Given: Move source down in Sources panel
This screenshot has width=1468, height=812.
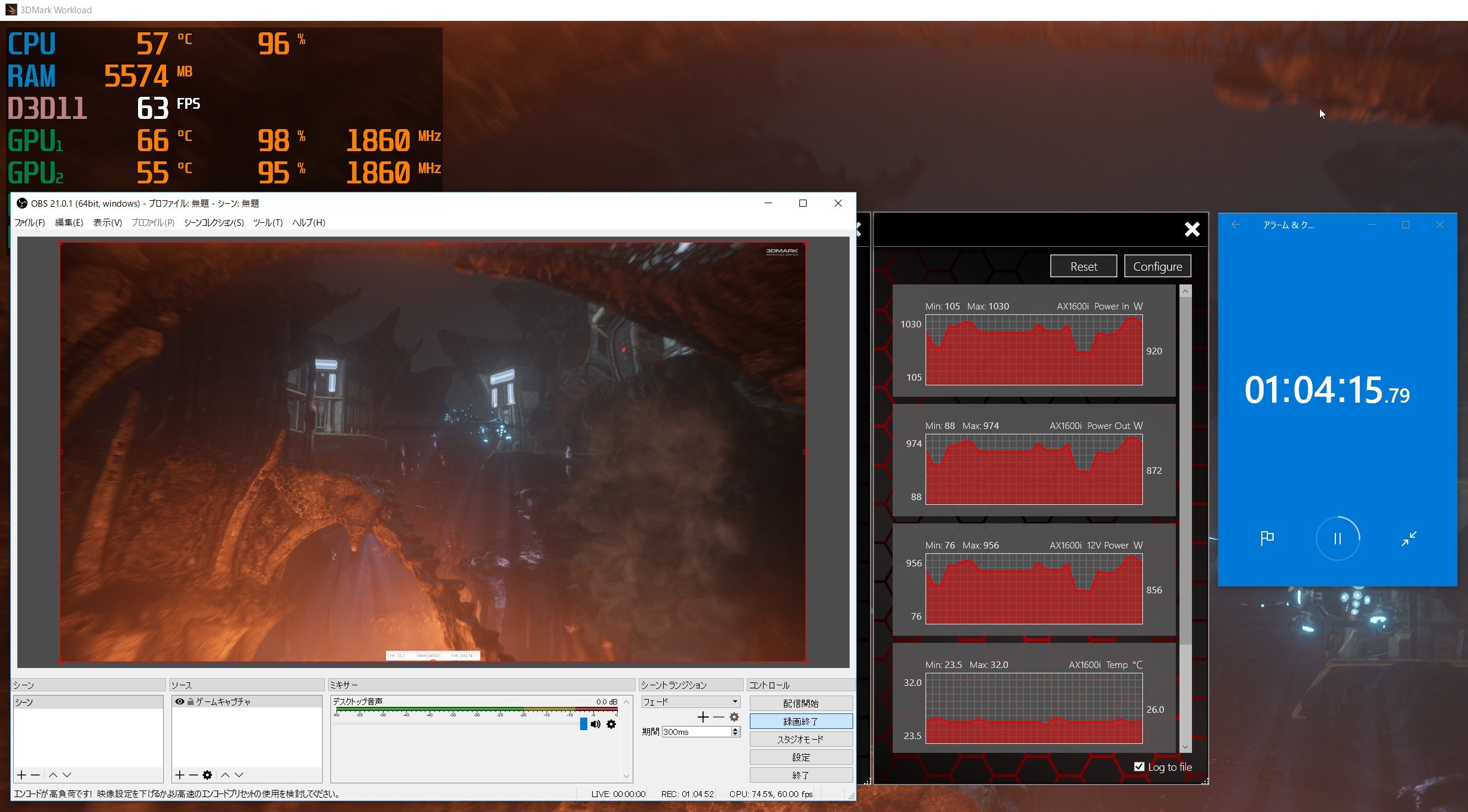Looking at the screenshot, I should [x=239, y=775].
